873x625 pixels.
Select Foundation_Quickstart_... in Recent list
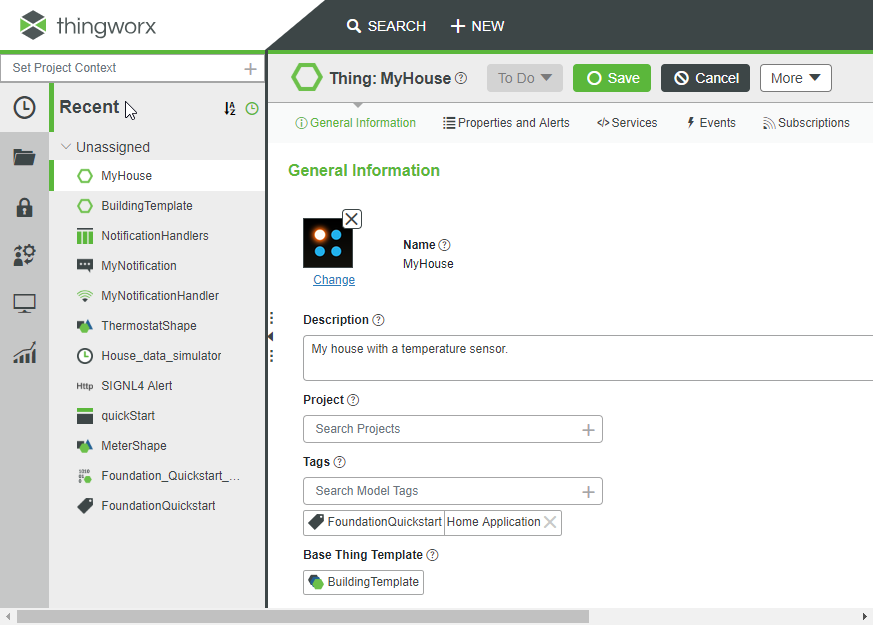(x=158, y=476)
